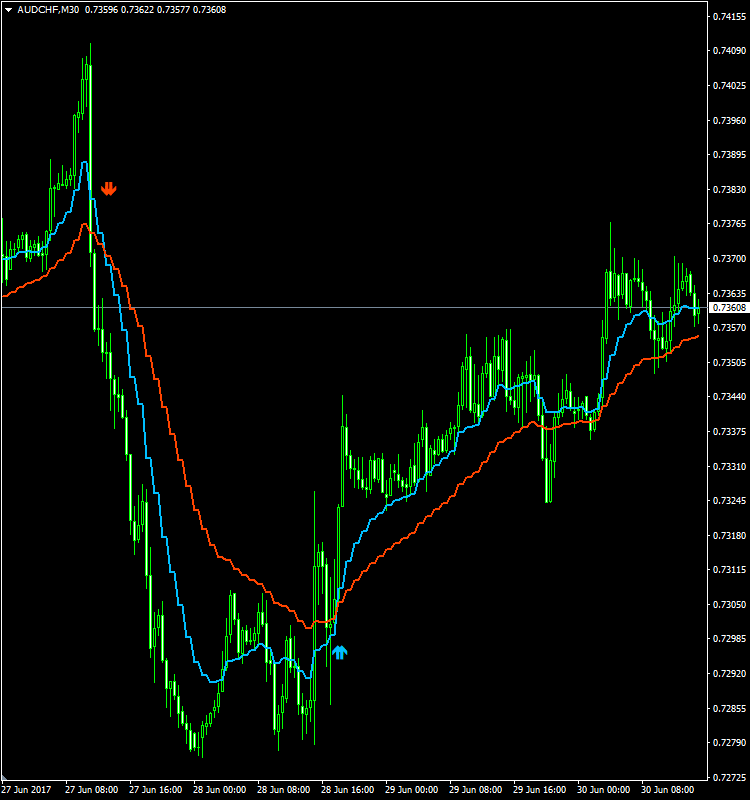Click the 0.73765 price scale label
This screenshot has width=750, height=800.
click(729, 223)
